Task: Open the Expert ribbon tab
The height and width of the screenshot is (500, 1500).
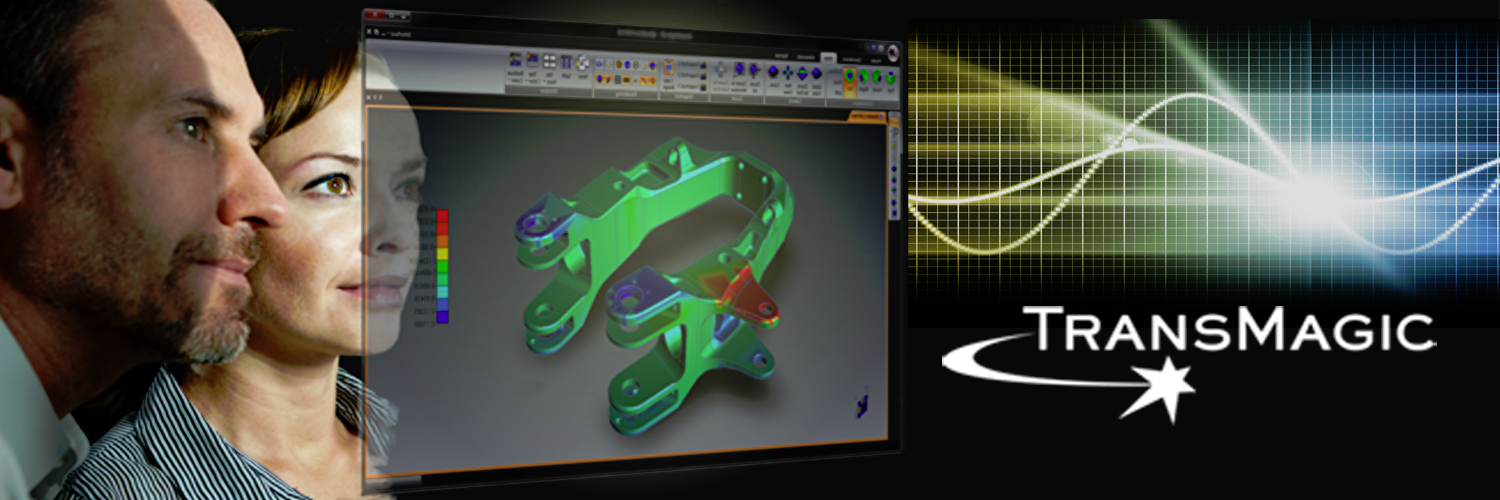Action: point(782,56)
